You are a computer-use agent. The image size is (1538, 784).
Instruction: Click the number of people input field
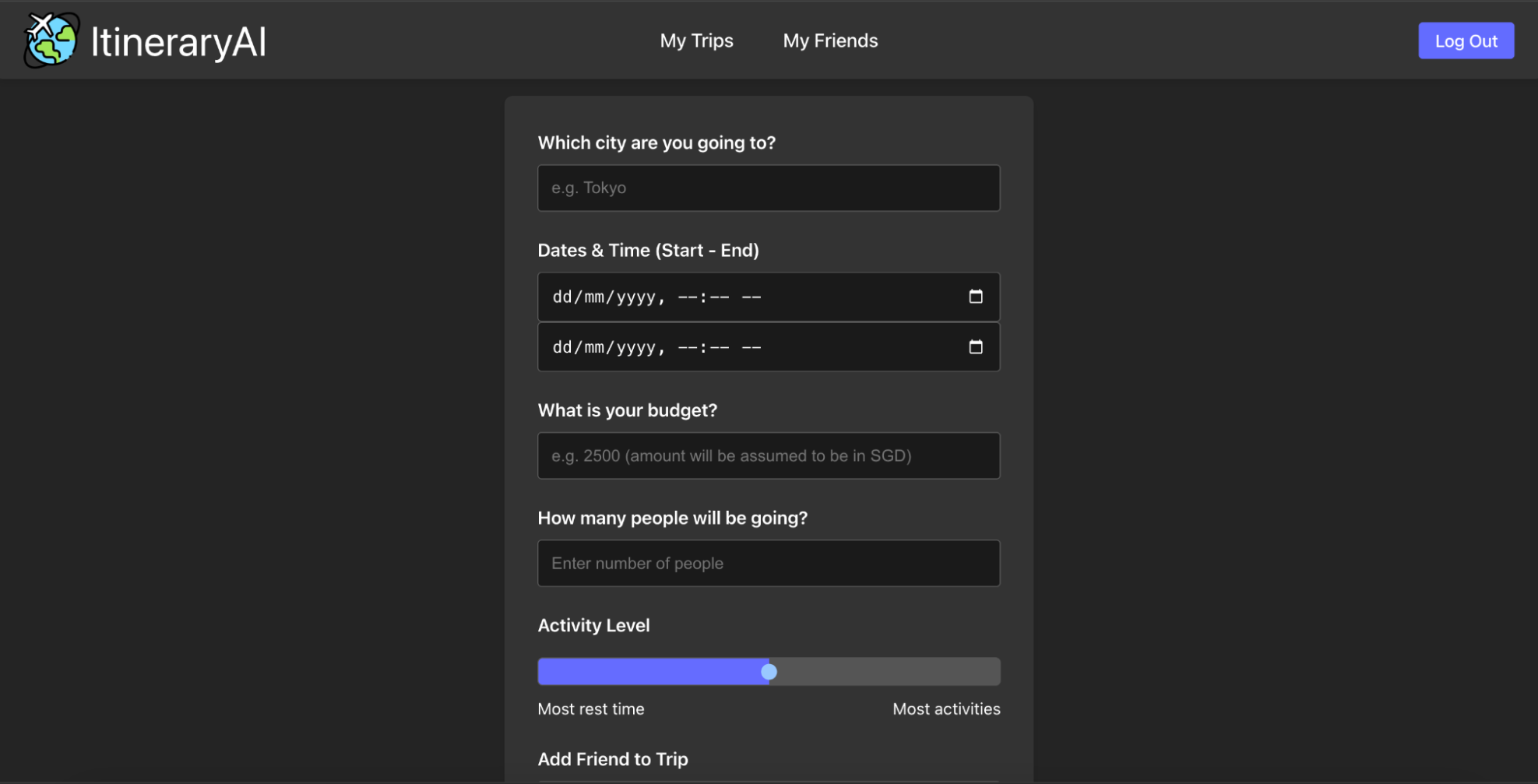pos(768,563)
